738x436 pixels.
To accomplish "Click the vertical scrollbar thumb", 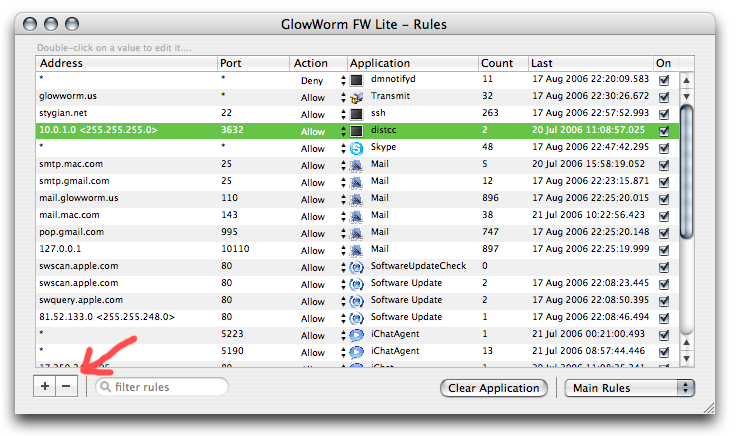I will [x=687, y=171].
